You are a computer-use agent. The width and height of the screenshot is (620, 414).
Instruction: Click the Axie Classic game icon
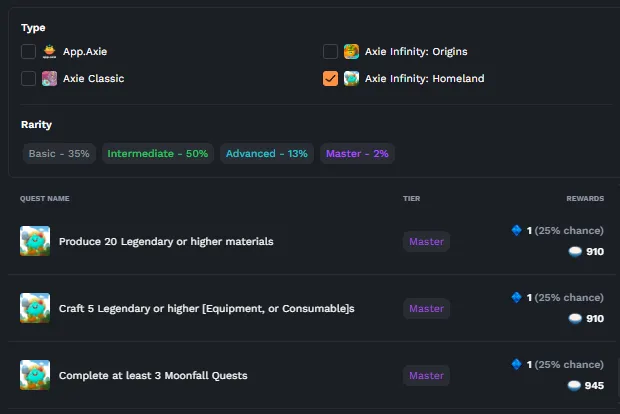tap(49, 79)
